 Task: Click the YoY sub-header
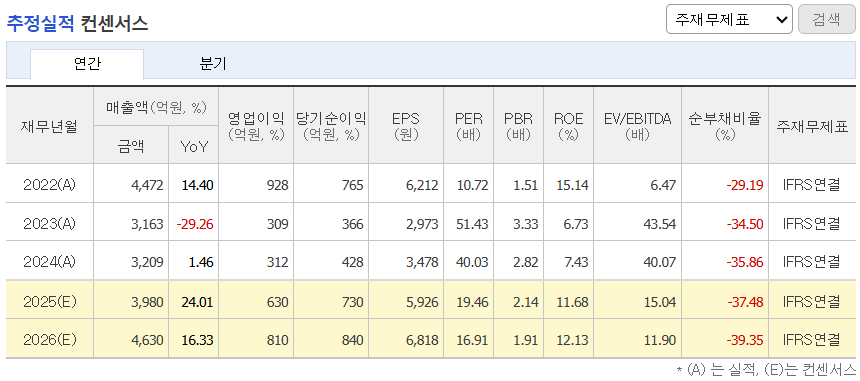(194, 145)
